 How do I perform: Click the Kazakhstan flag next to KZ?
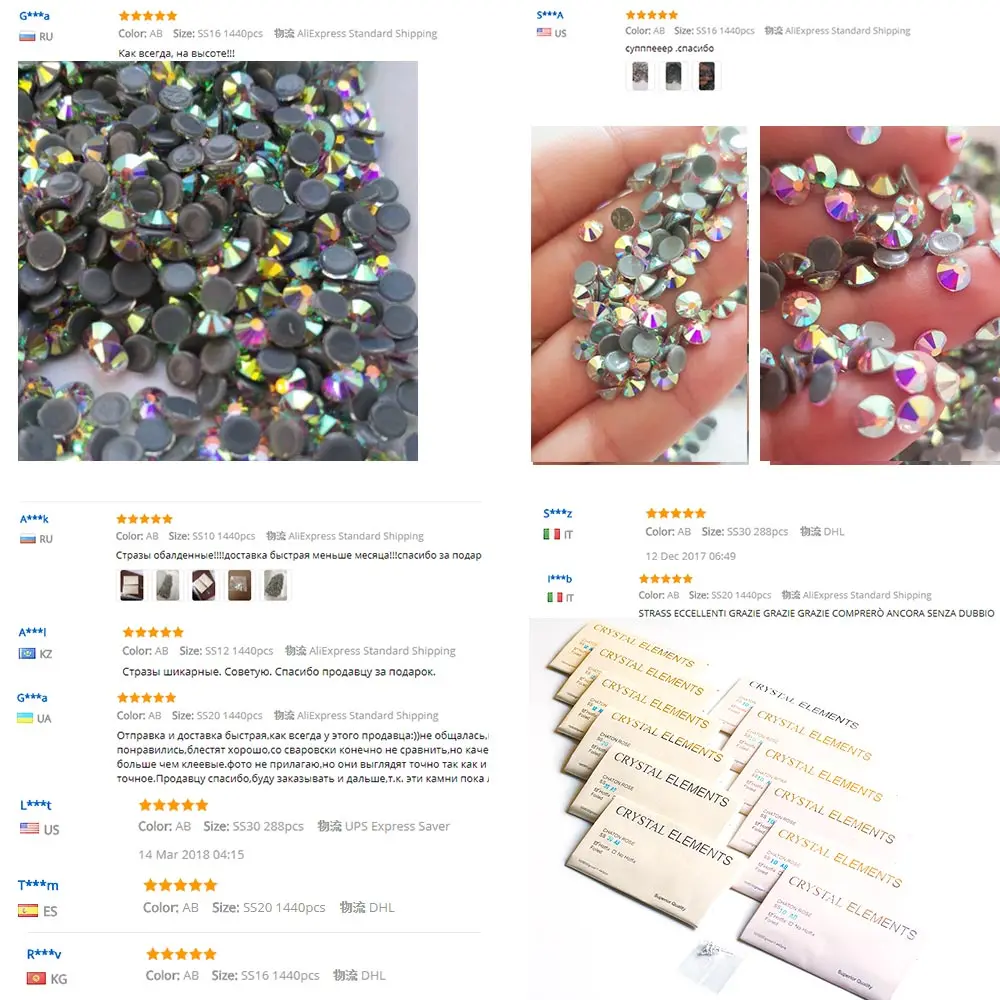tap(27, 653)
